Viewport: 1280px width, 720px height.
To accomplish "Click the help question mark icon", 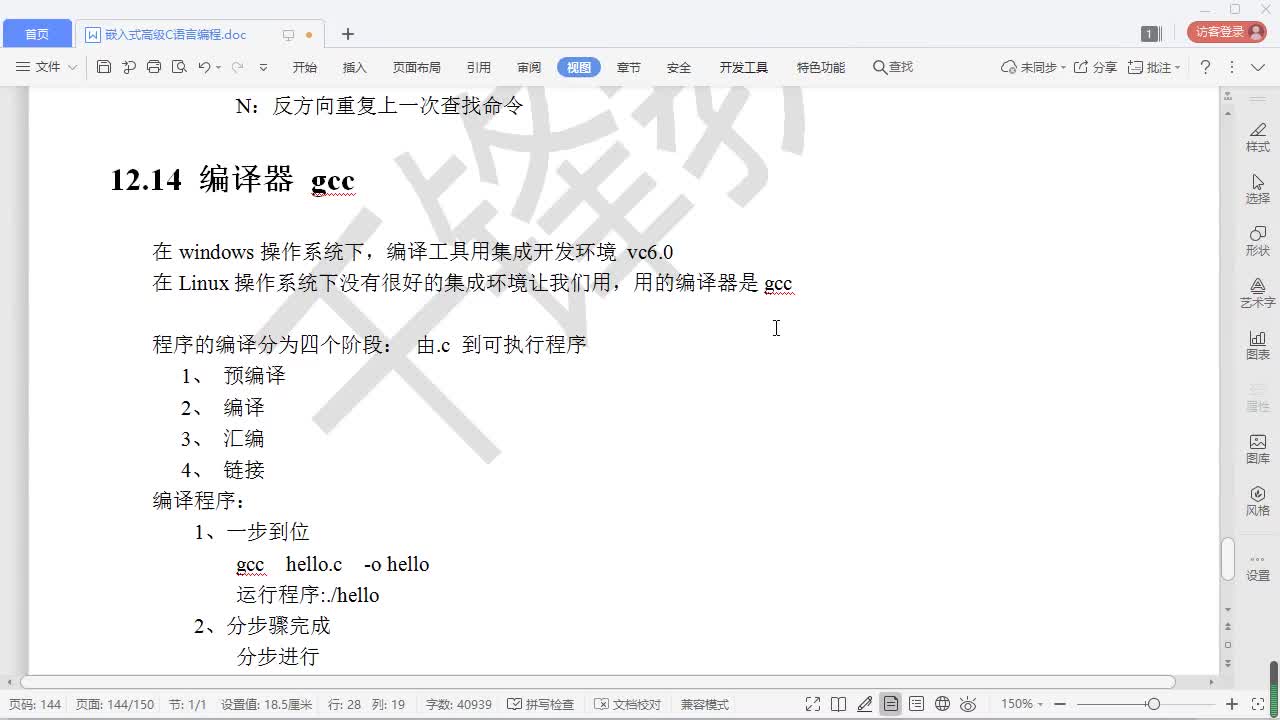I will coord(1205,67).
